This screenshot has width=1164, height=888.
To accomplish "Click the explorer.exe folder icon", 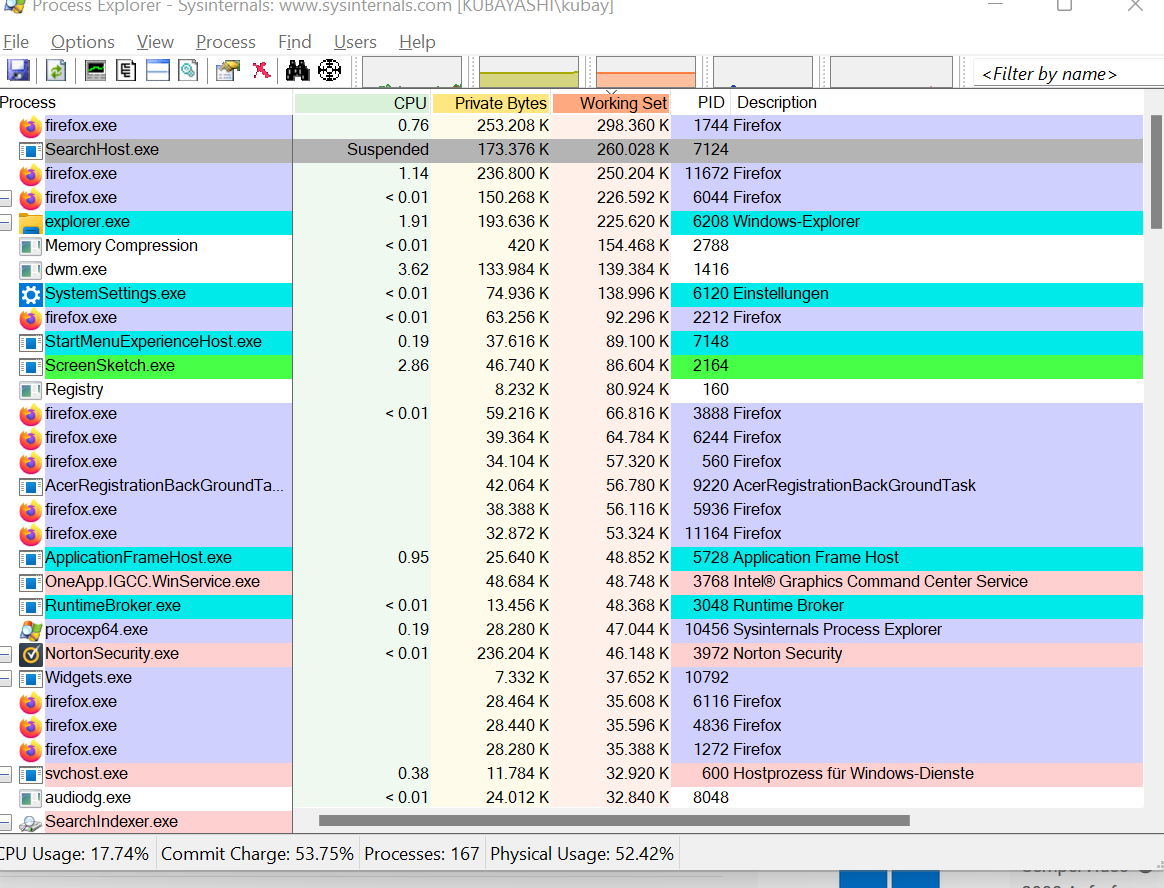I will [x=30, y=223].
